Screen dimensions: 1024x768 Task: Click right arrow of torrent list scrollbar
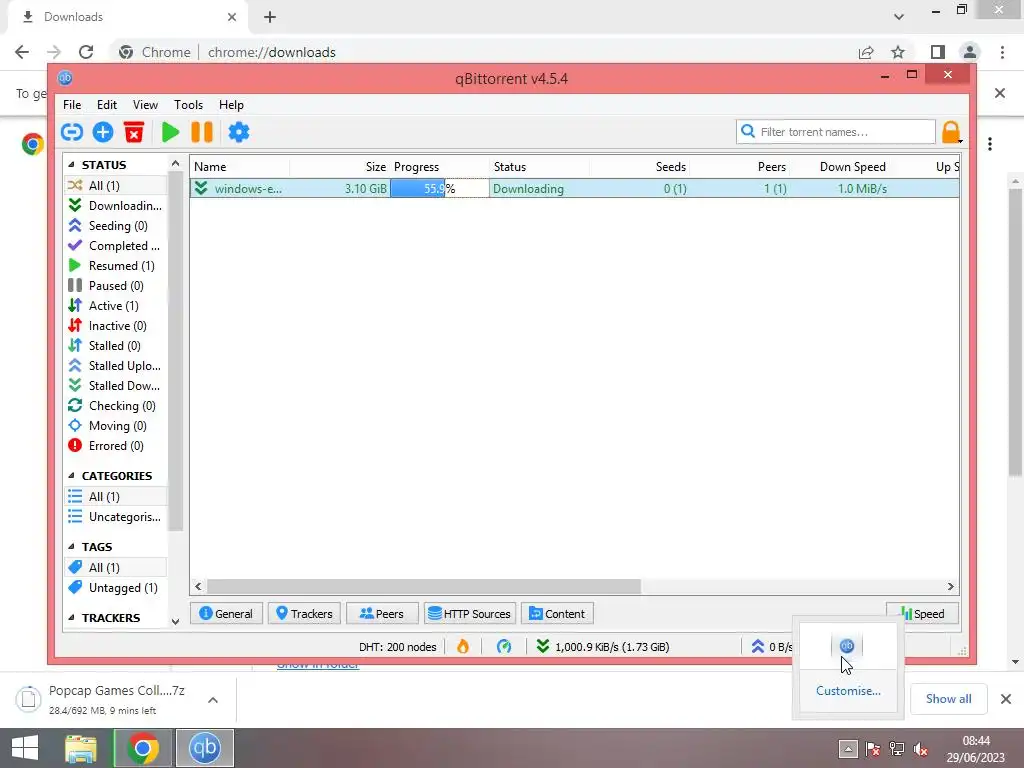pos(950,586)
